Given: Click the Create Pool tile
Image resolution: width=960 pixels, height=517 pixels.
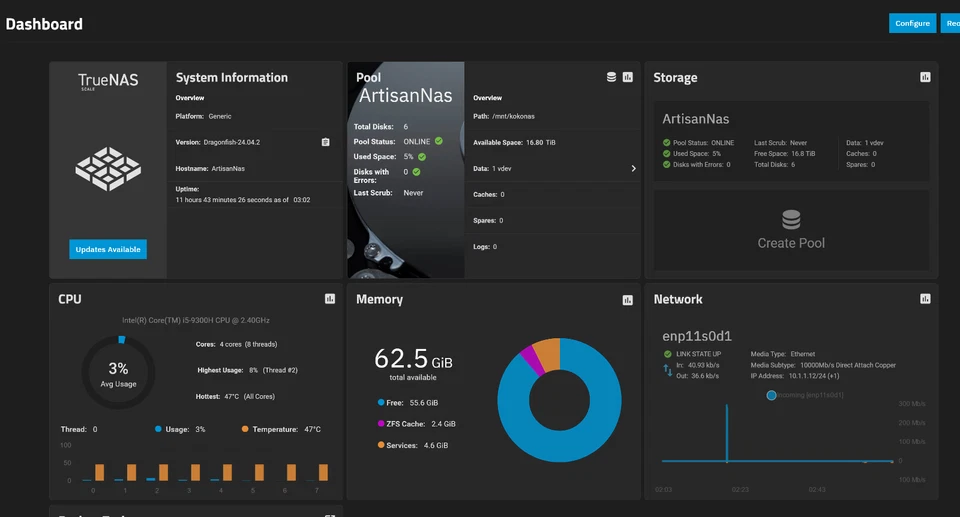Looking at the screenshot, I should click(791, 231).
